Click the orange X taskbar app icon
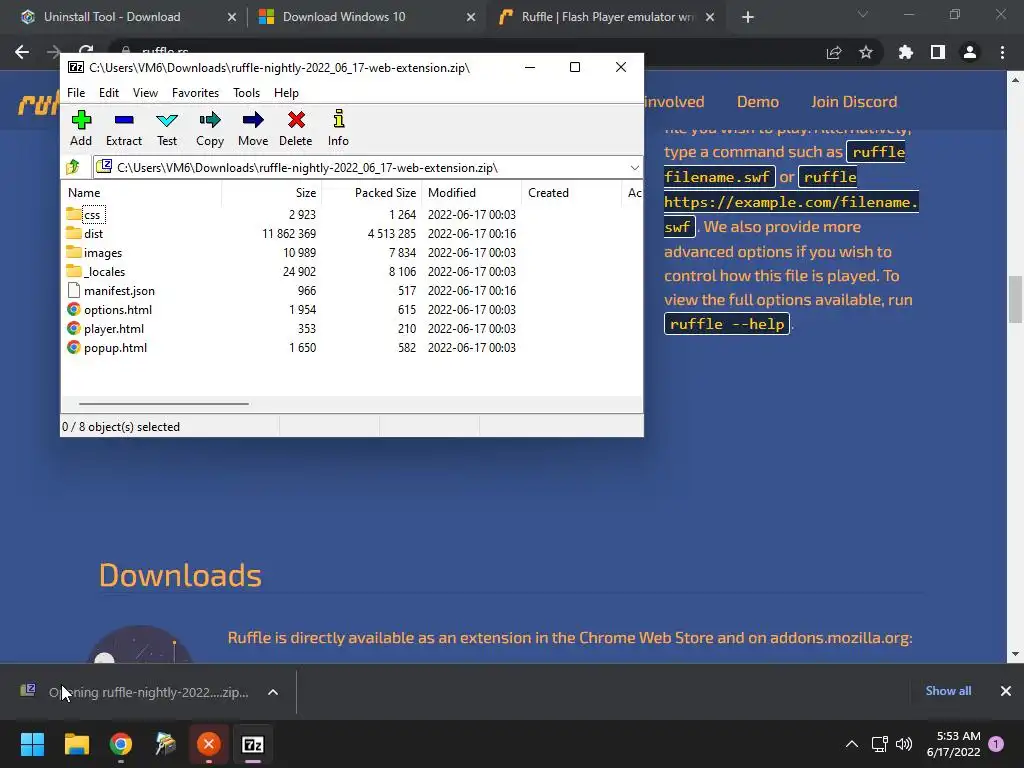The height and width of the screenshot is (768, 1024). [x=209, y=744]
